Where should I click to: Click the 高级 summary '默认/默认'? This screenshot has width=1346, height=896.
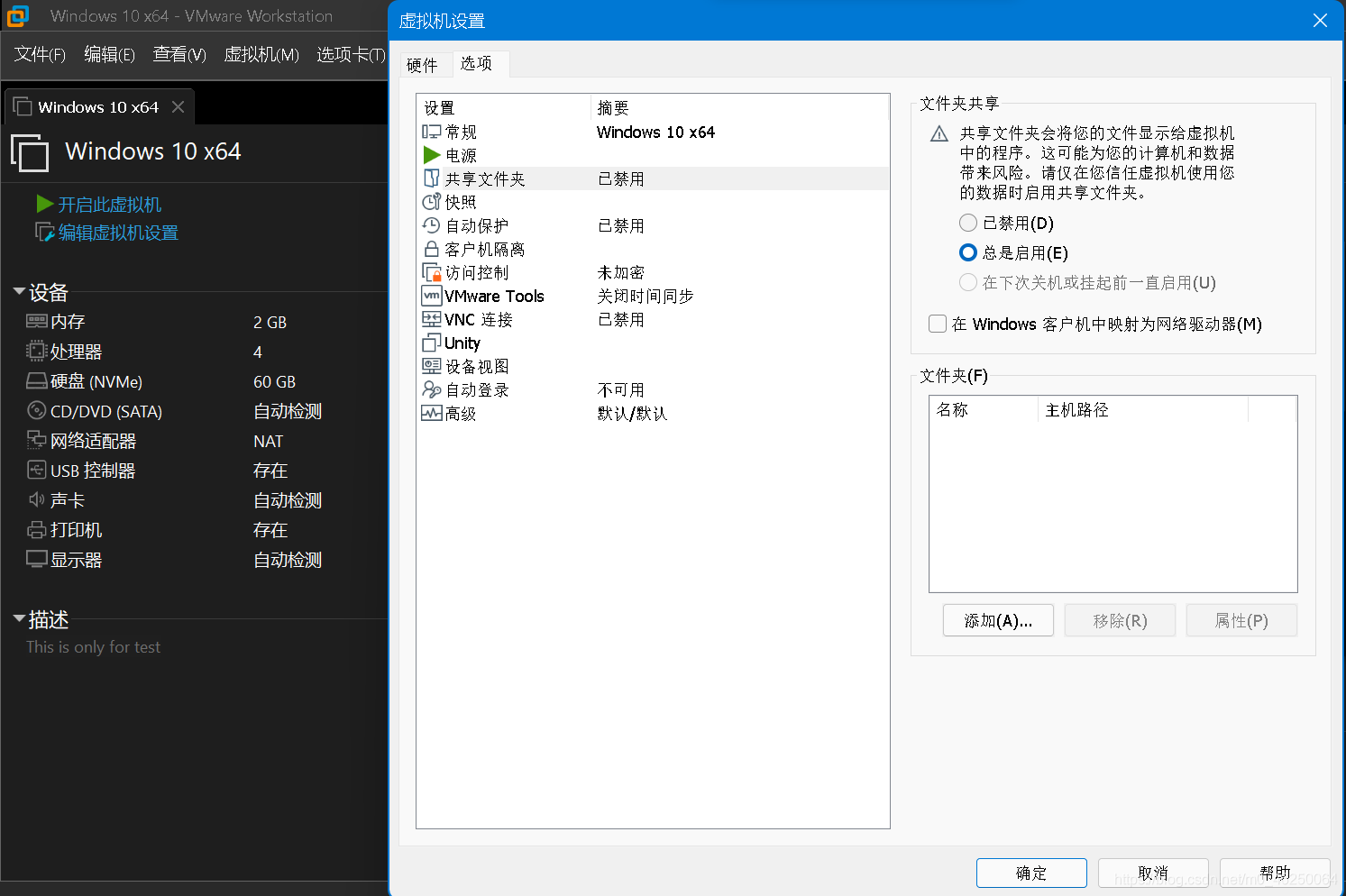(x=632, y=413)
